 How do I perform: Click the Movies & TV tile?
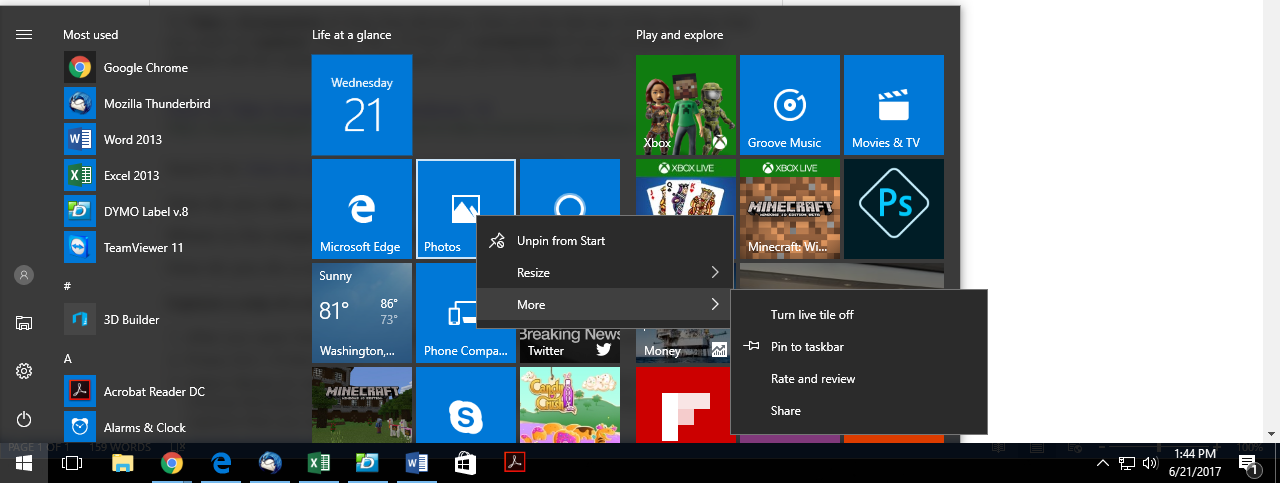[893, 105]
